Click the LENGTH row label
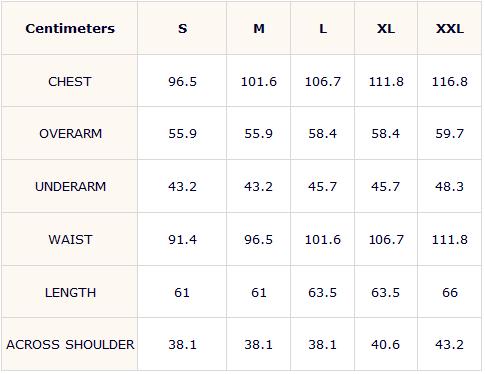485x374 pixels. click(x=70, y=293)
